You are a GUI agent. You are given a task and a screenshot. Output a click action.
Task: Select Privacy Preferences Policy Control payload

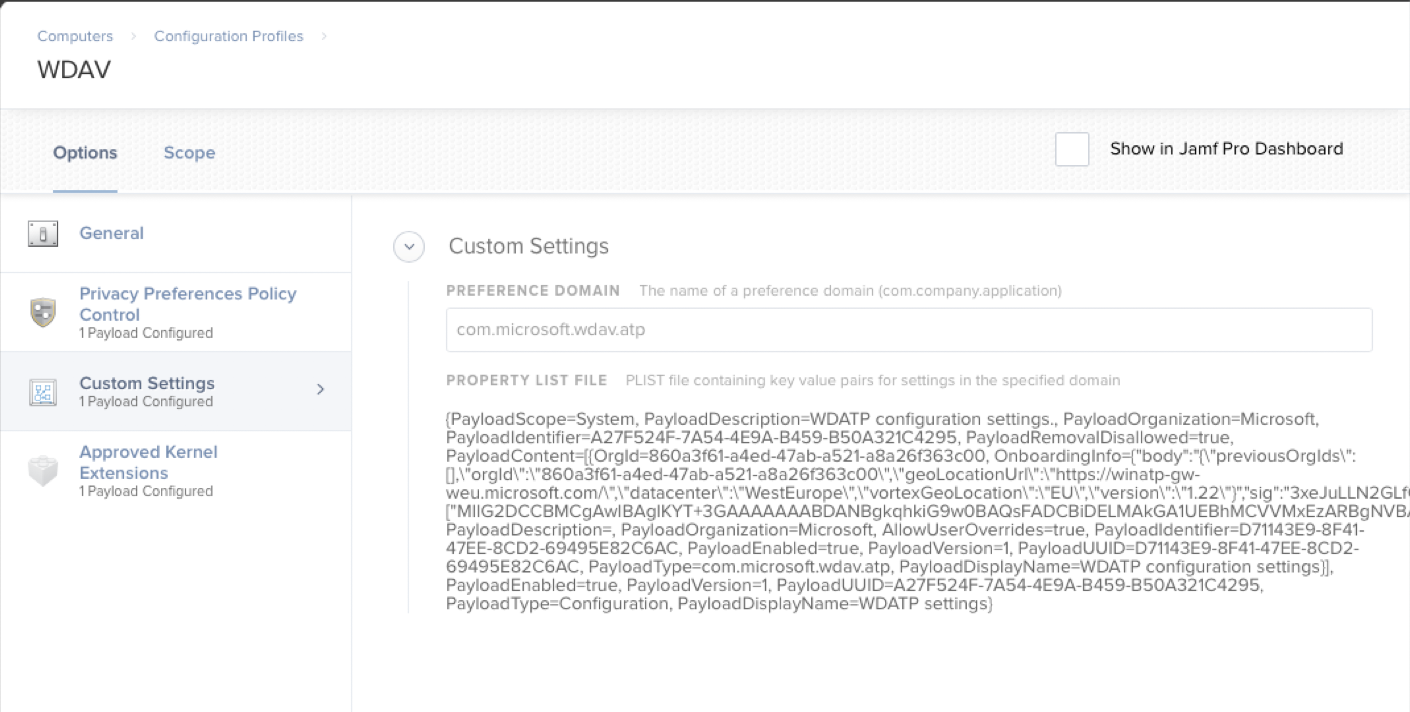click(x=187, y=303)
